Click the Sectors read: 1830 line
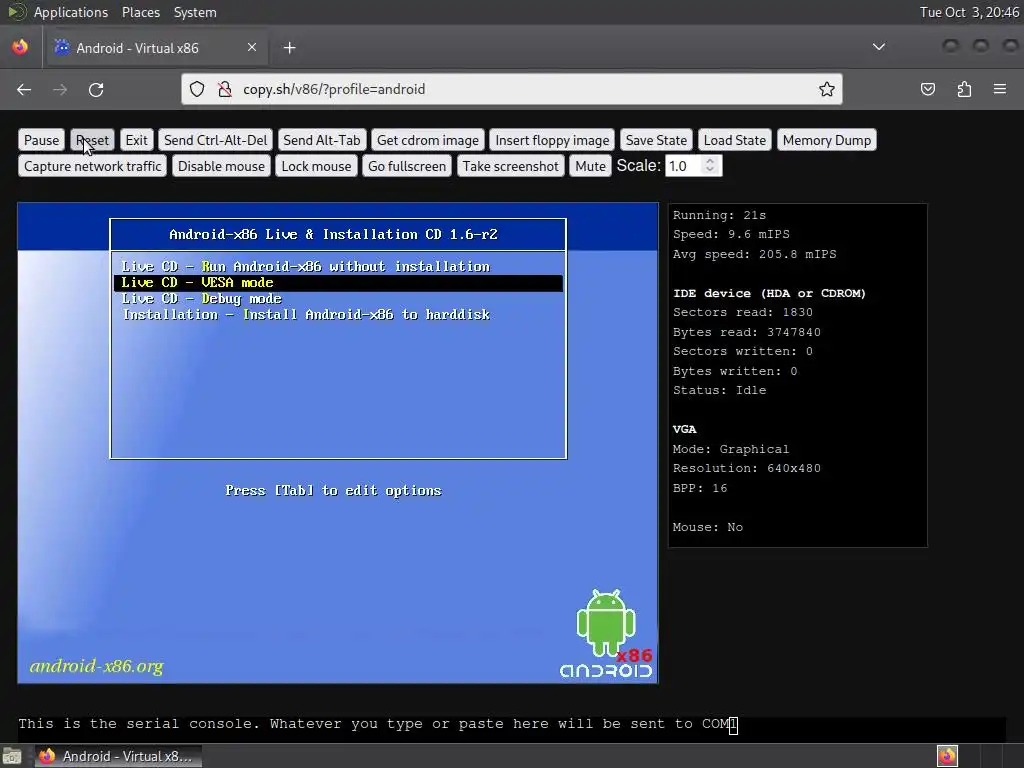This screenshot has height=768, width=1024. point(743,312)
